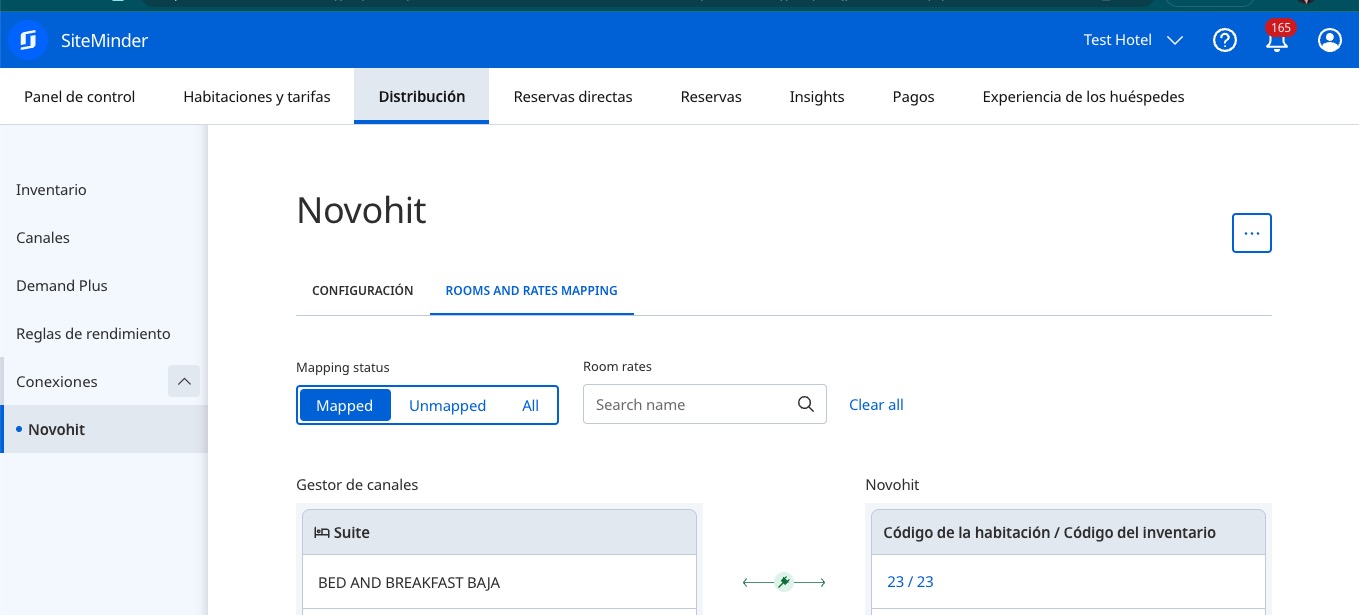The width and height of the screenshot is (1359, 615).
Task: Open Reglas de rendimiento in sidebar
Action: click(93, 334)
